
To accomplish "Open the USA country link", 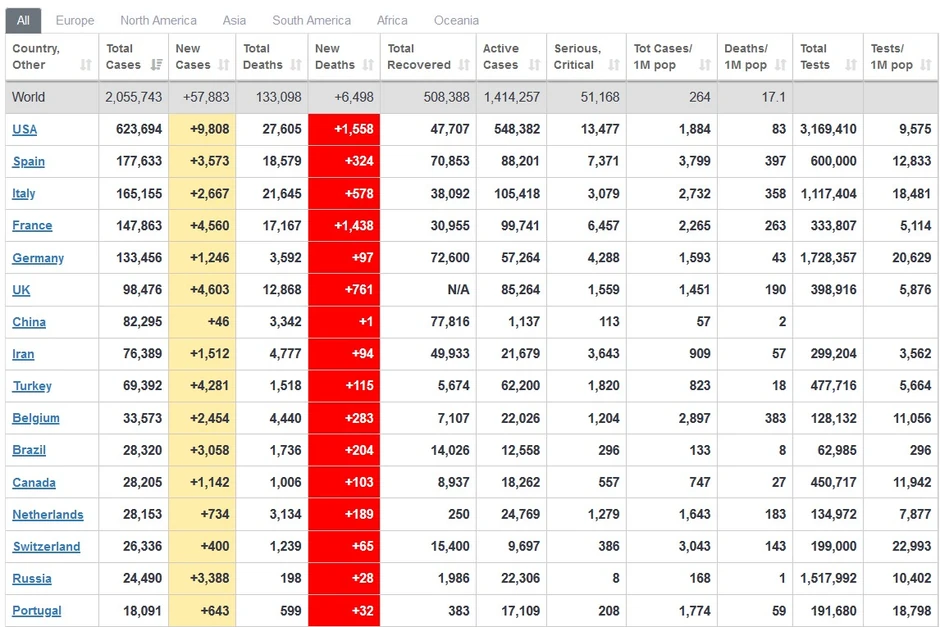I will tap(25, 129).
